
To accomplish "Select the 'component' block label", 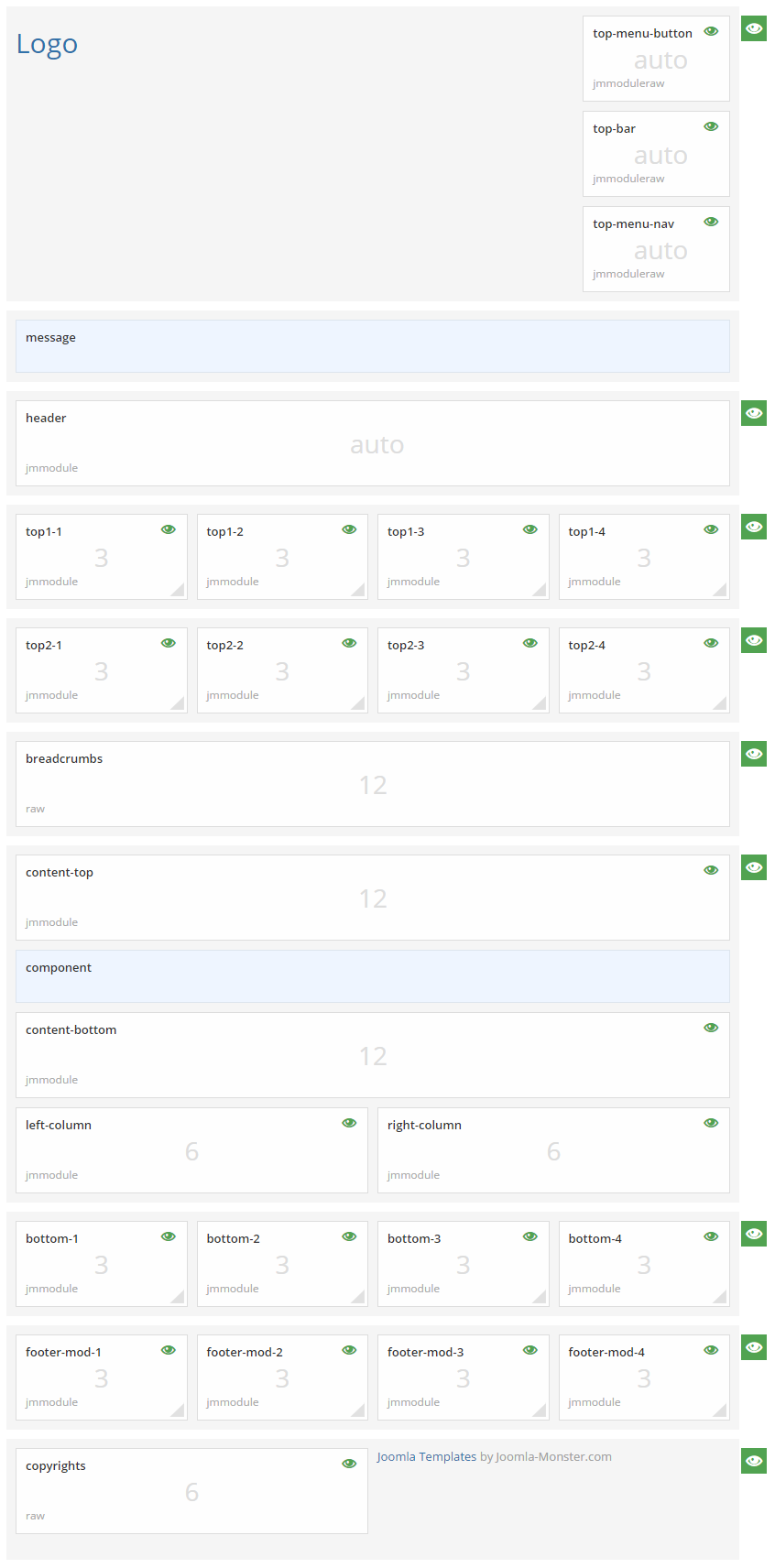I will click(59, 968).
